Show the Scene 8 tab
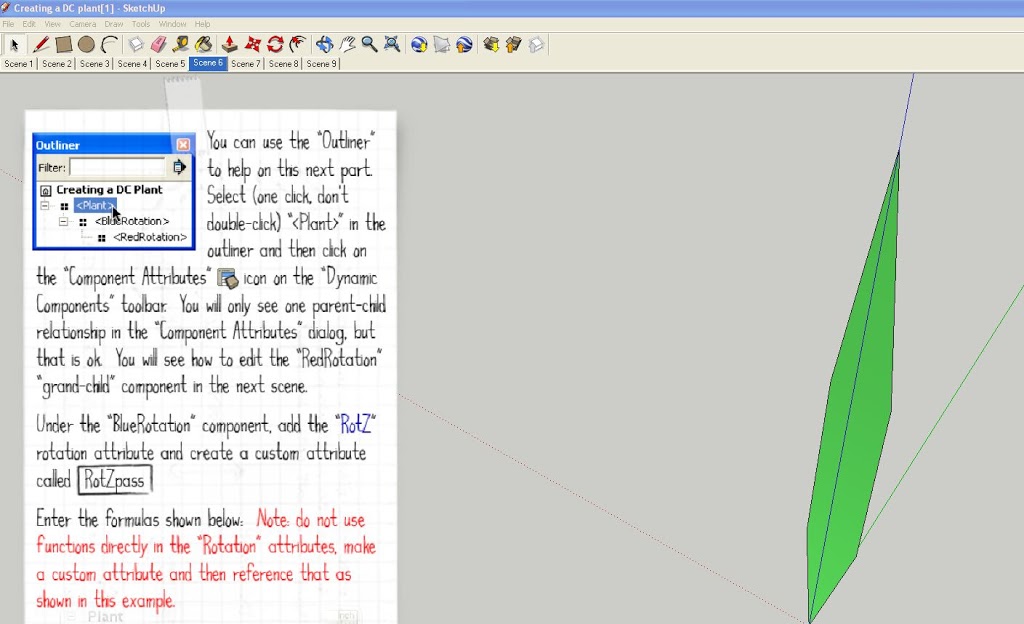Viewport: 1024px width, 624px height. (283, 64)
